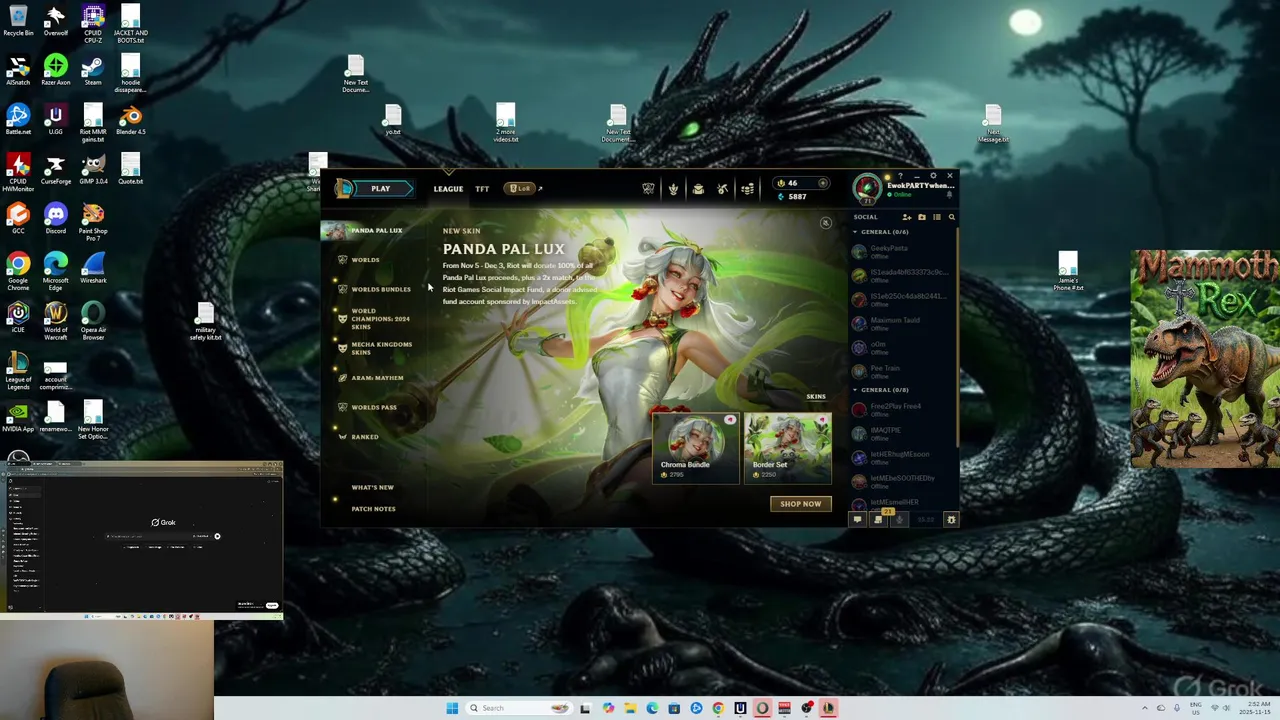
Task: Open the friends list view options icon
Action: tap(937, 217)
